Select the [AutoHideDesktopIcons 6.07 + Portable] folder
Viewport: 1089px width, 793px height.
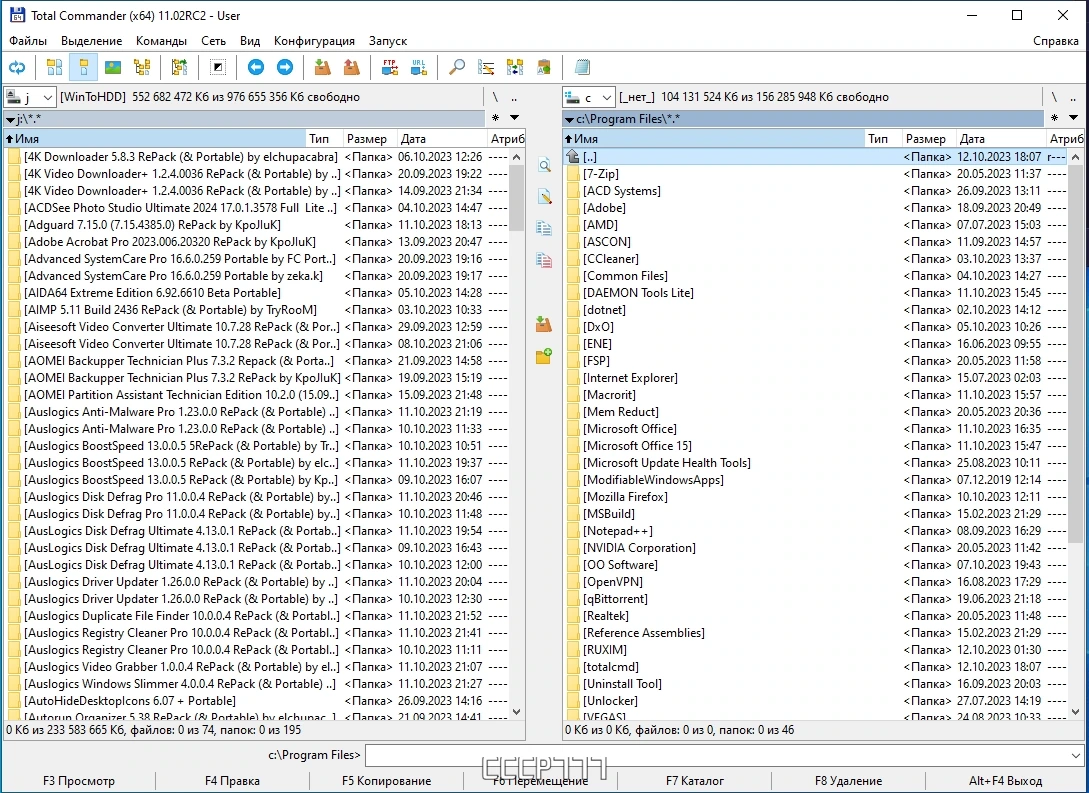tap(130, 701)
